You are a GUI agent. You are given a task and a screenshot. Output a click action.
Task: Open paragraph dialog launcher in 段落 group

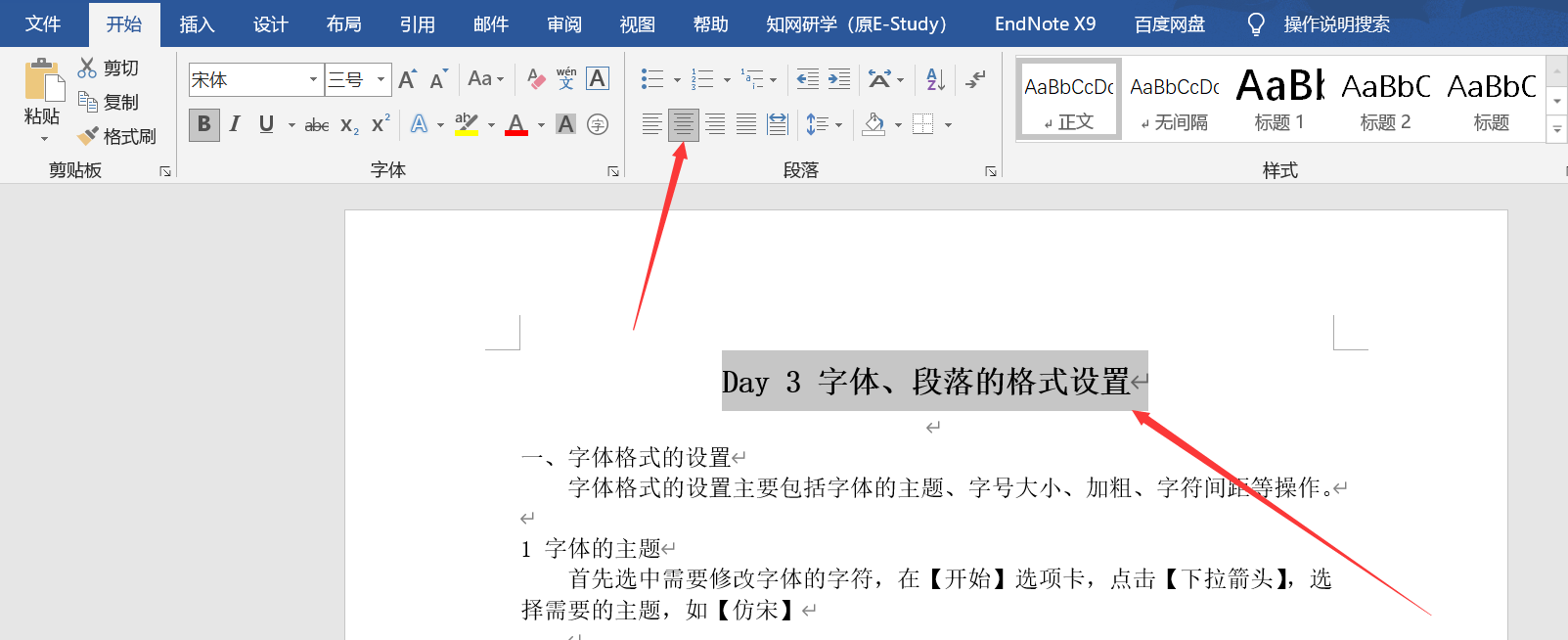coord(991,171)
